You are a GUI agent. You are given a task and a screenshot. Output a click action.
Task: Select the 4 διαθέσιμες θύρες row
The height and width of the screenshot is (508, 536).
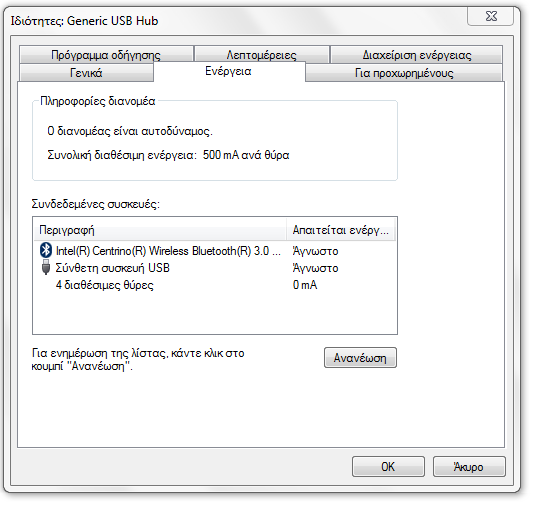pyautogui.click(x=215, y=285)
